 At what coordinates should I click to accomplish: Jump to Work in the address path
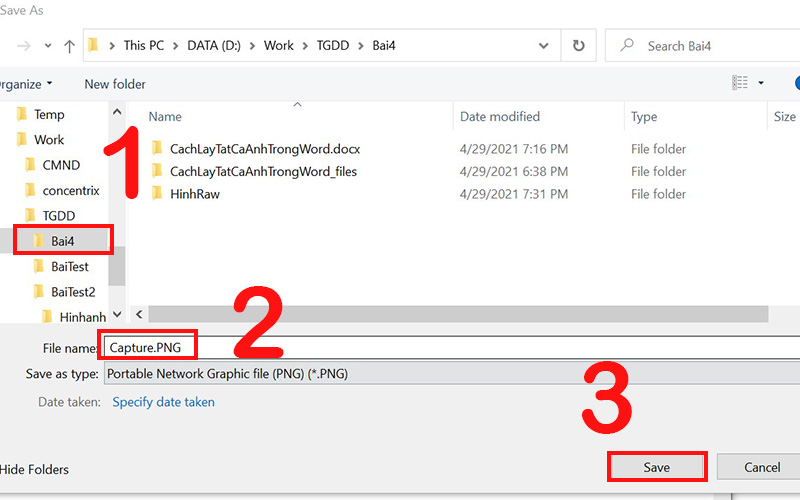click(x=279, y=45)
